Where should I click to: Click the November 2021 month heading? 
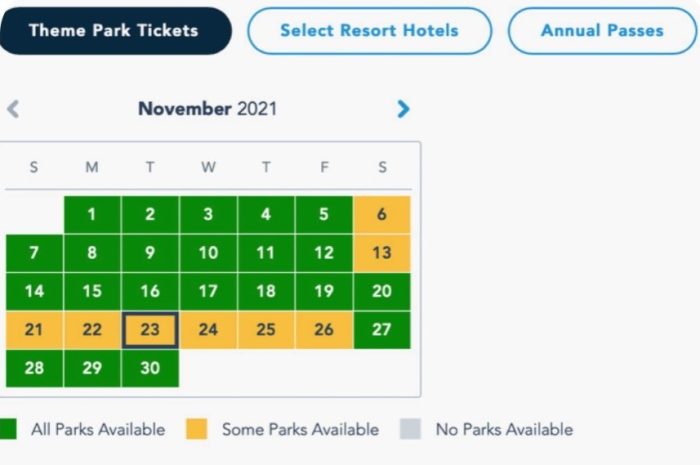pyautogui.click(x=207, y=109)
